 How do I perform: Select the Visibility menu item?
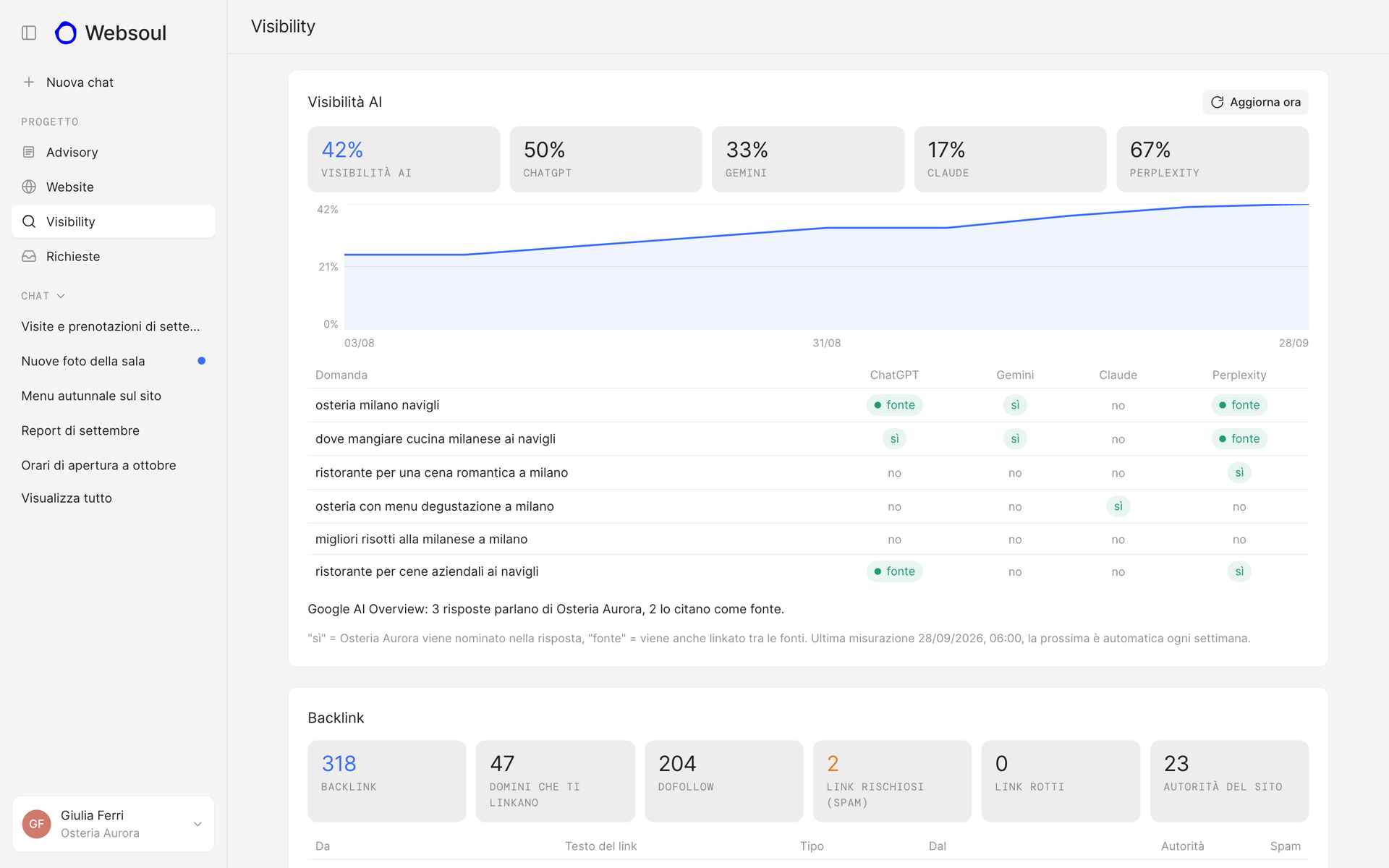point(114,221)
